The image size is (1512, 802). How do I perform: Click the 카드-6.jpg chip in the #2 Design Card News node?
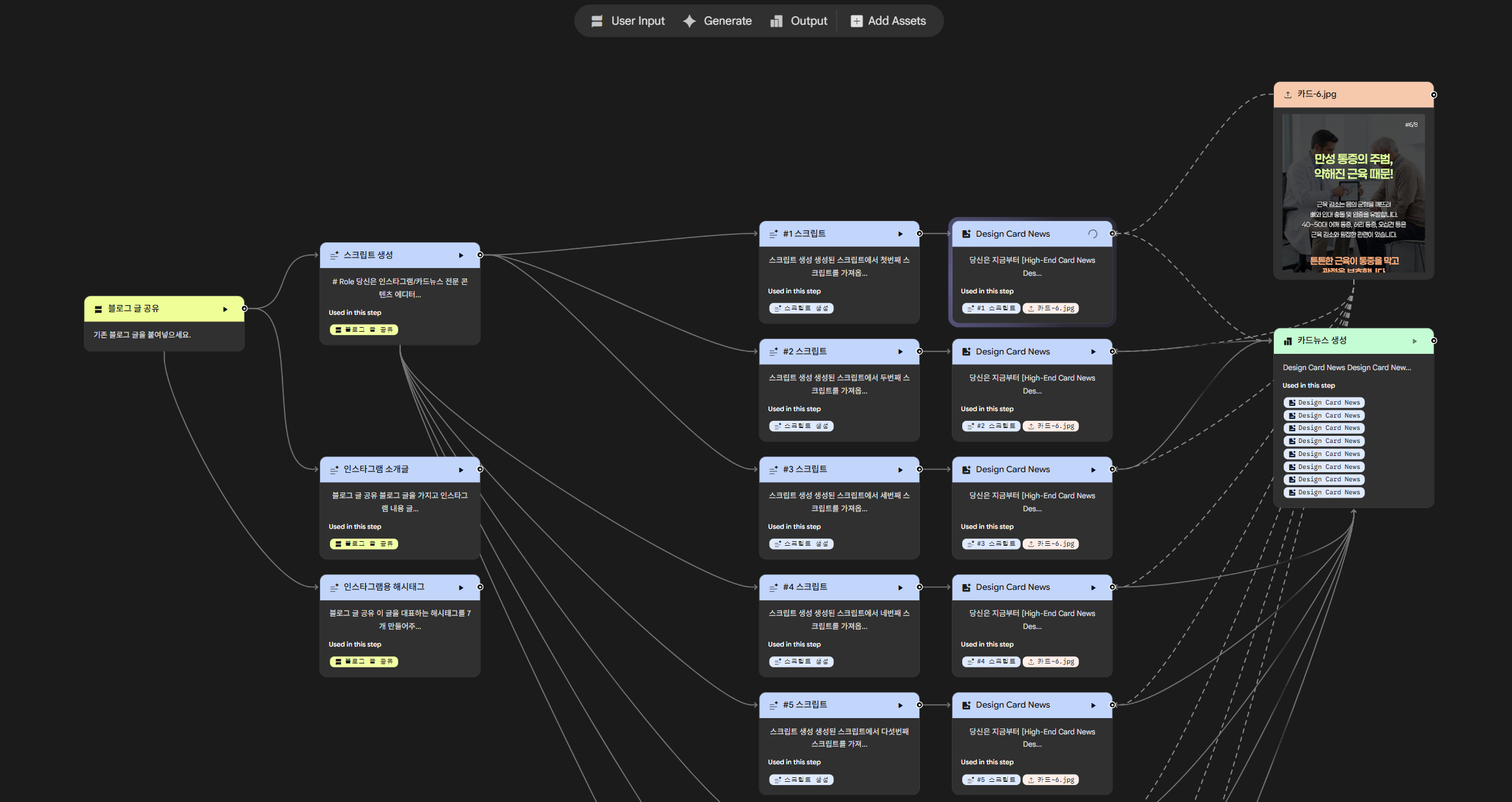coord(1051,426)
